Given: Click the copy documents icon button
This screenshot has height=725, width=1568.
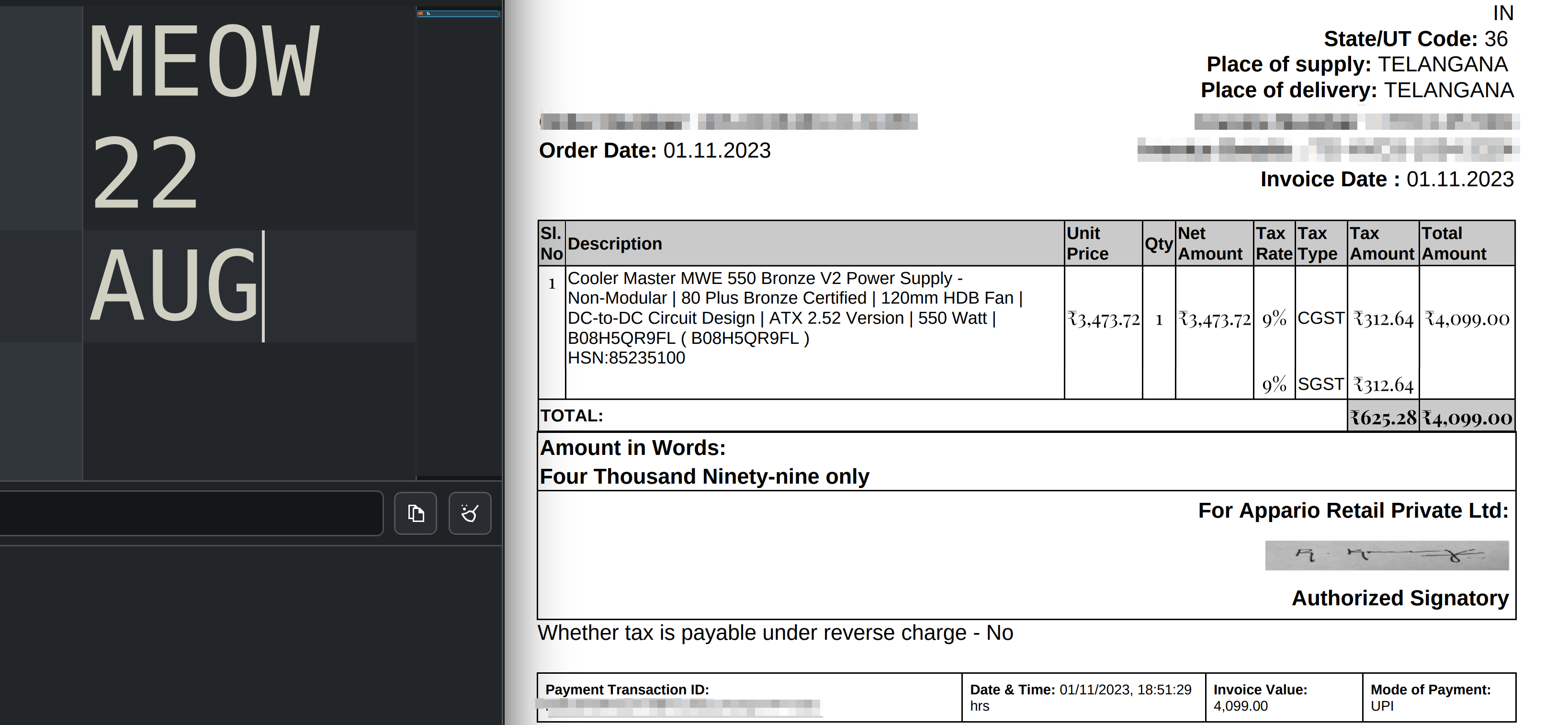Looking at the screenshot, I should coord(415,513).
